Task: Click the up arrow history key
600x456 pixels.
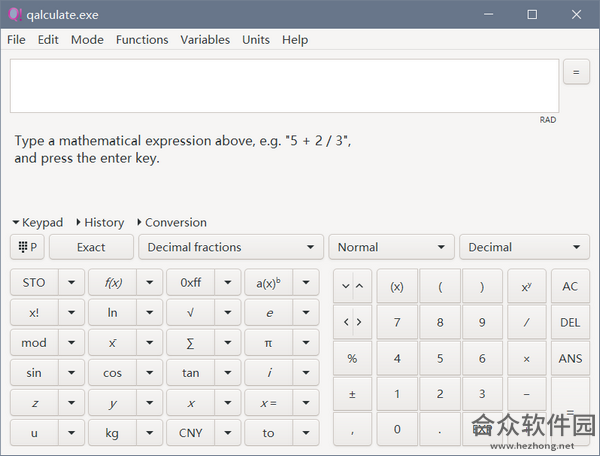Action: tap(360, 286)
